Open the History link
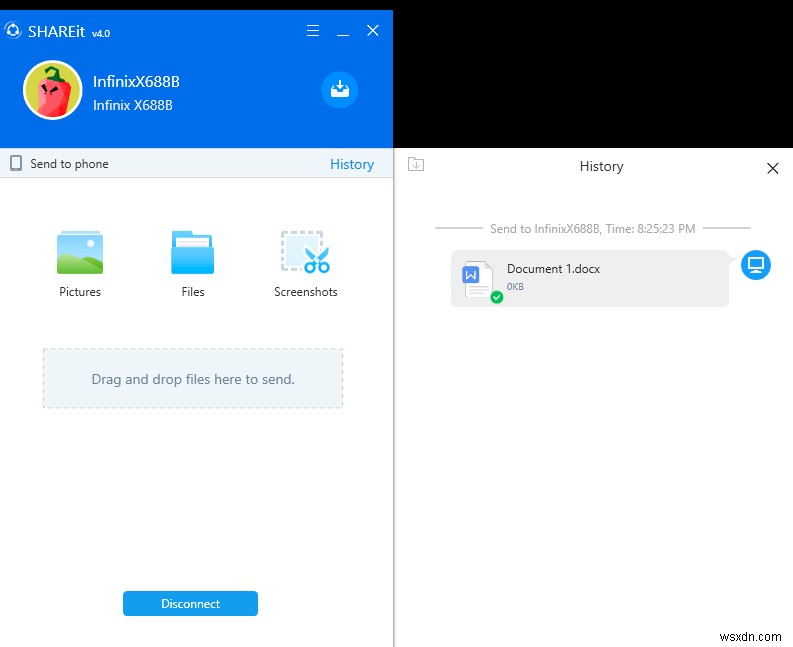 [x=352, y=164]
